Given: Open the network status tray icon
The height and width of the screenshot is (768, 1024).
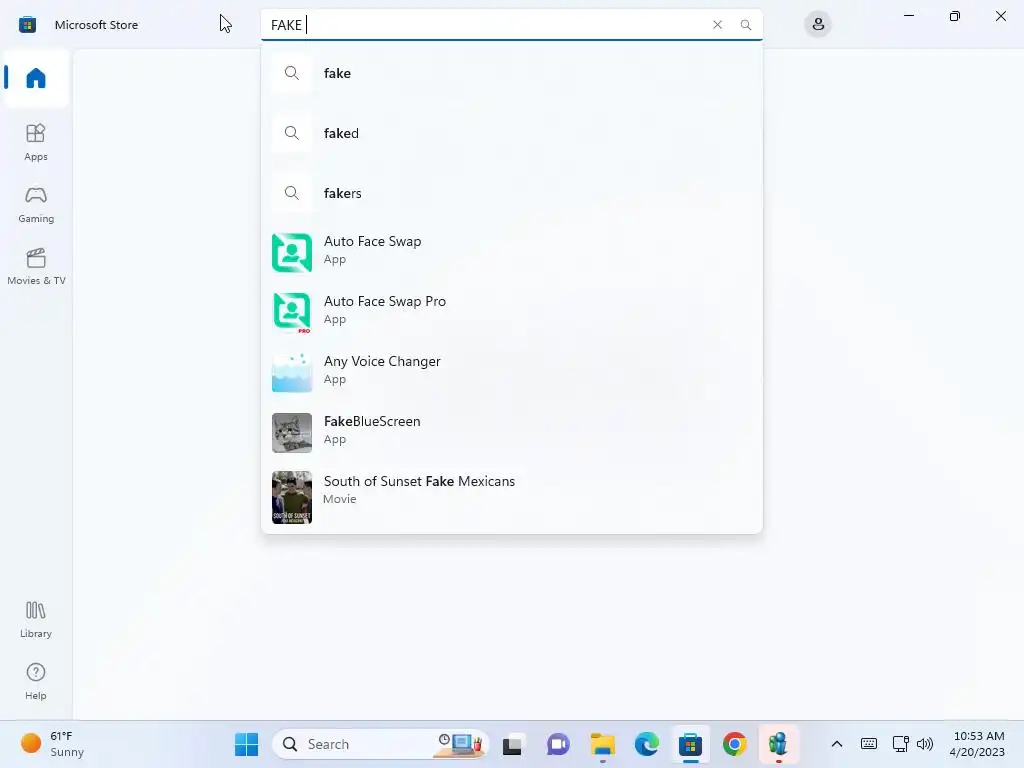Looking at the screenshot, I should (x=901, y=744).
